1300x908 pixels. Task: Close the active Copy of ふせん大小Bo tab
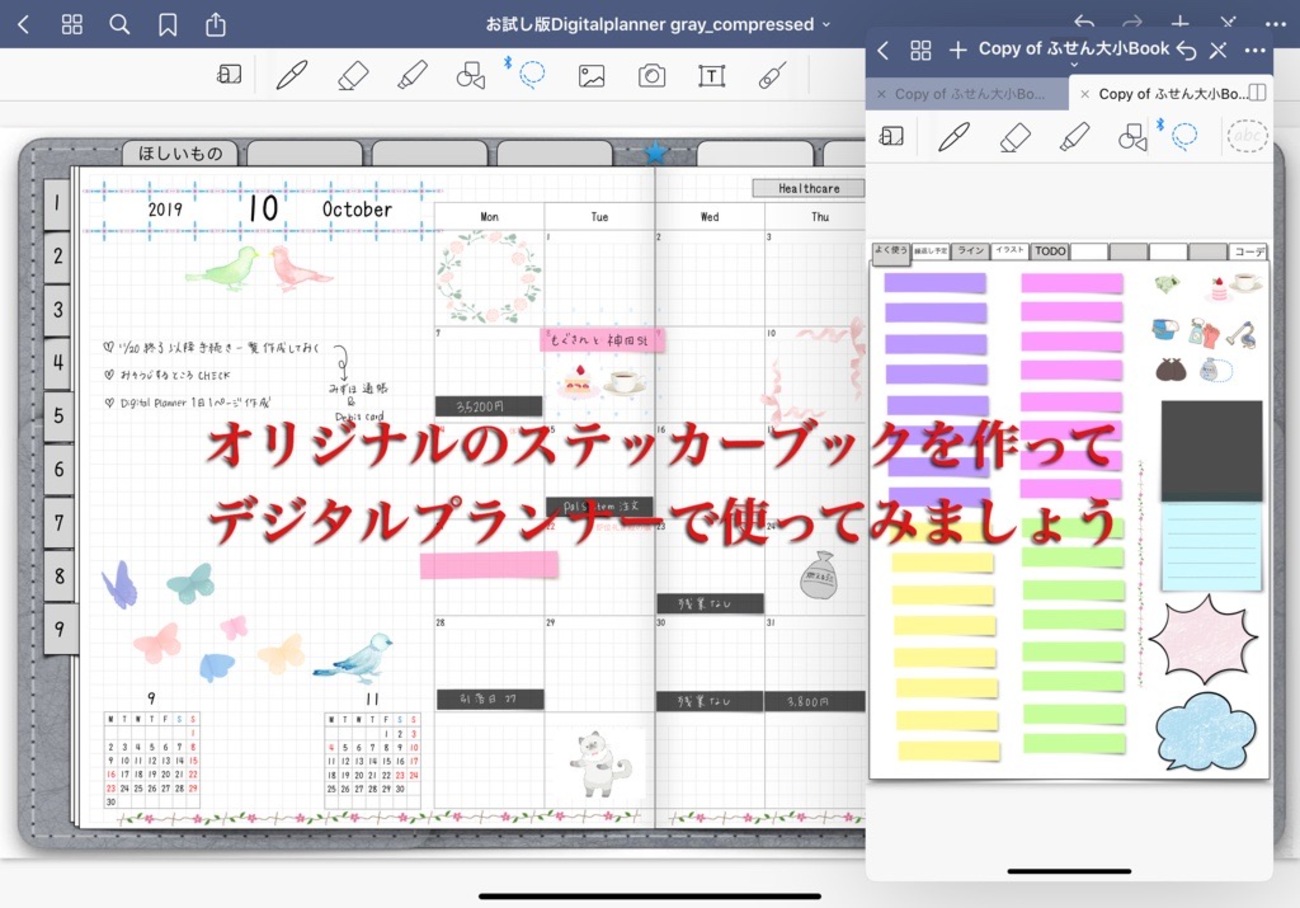[x=1084, y=94]
